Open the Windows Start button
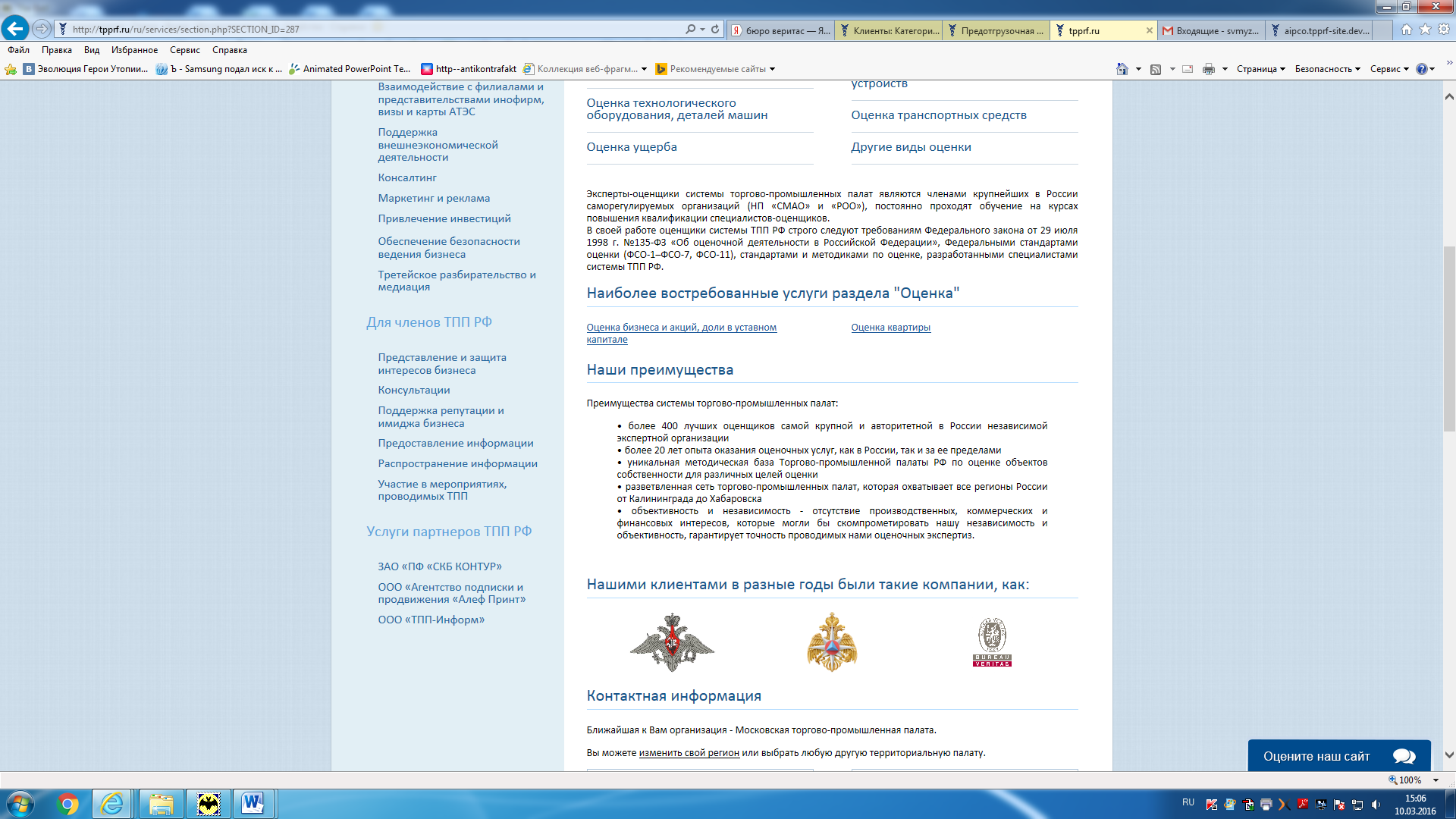This screenshot has height=819, width=1456. pos(20,804)
